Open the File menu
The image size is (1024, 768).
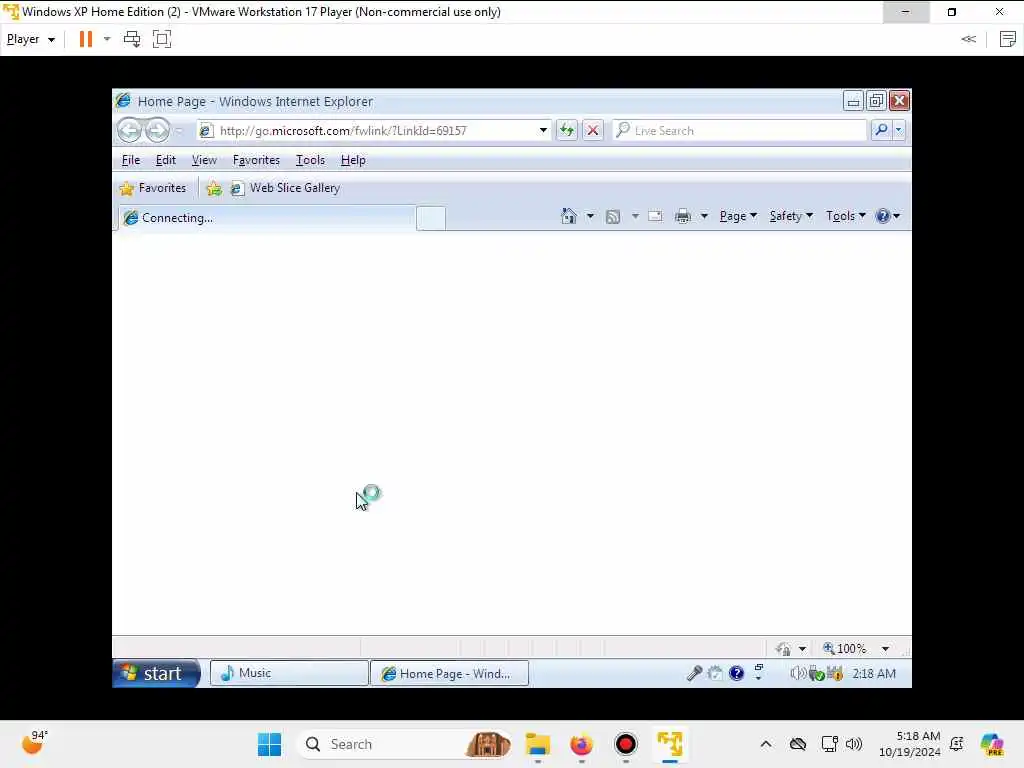click(131, 160)
